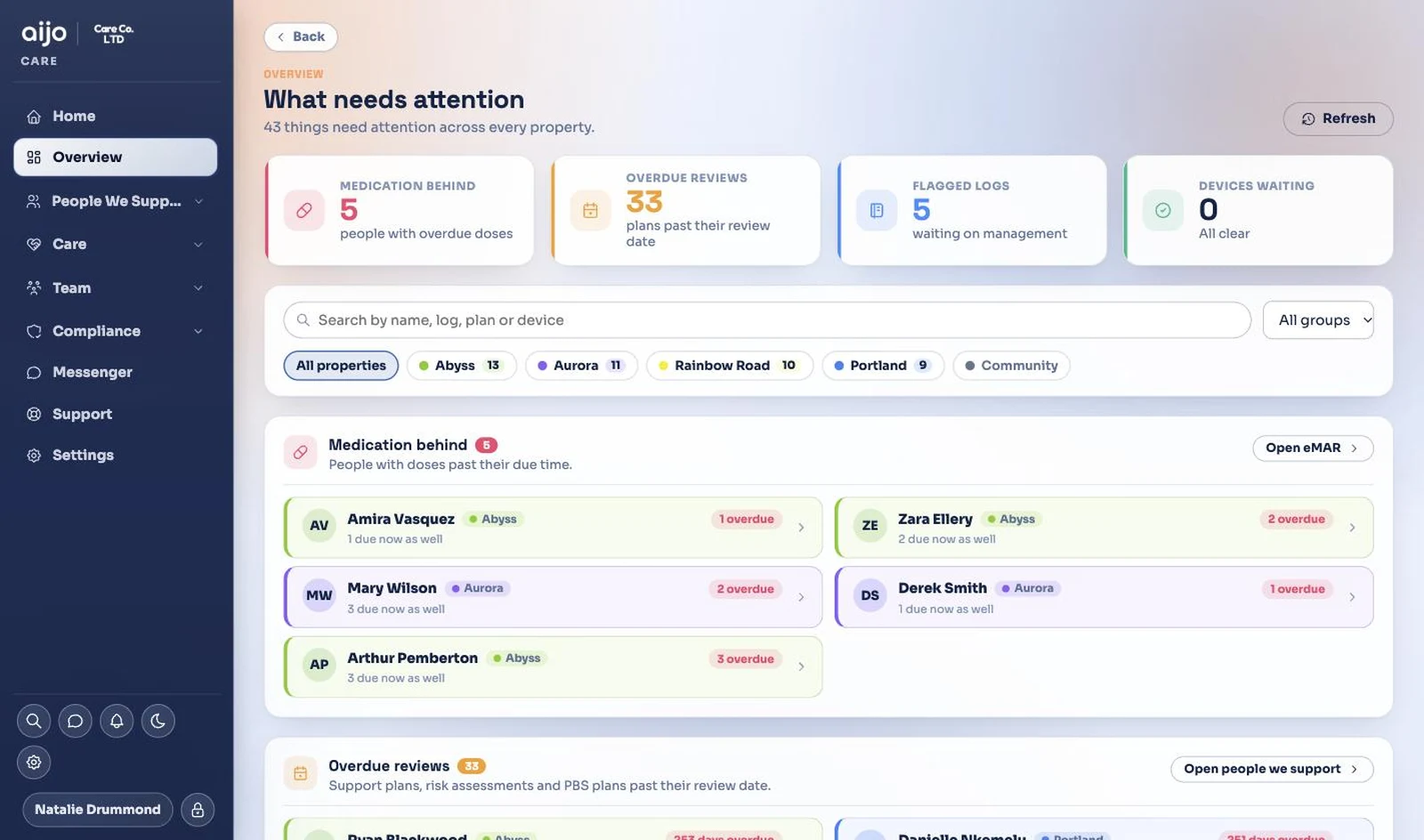Image resolution: width=1424 pixels, height=840 pixels.
Task: Click the MW avatar for Mary Wilson
Action: [320, 595]
